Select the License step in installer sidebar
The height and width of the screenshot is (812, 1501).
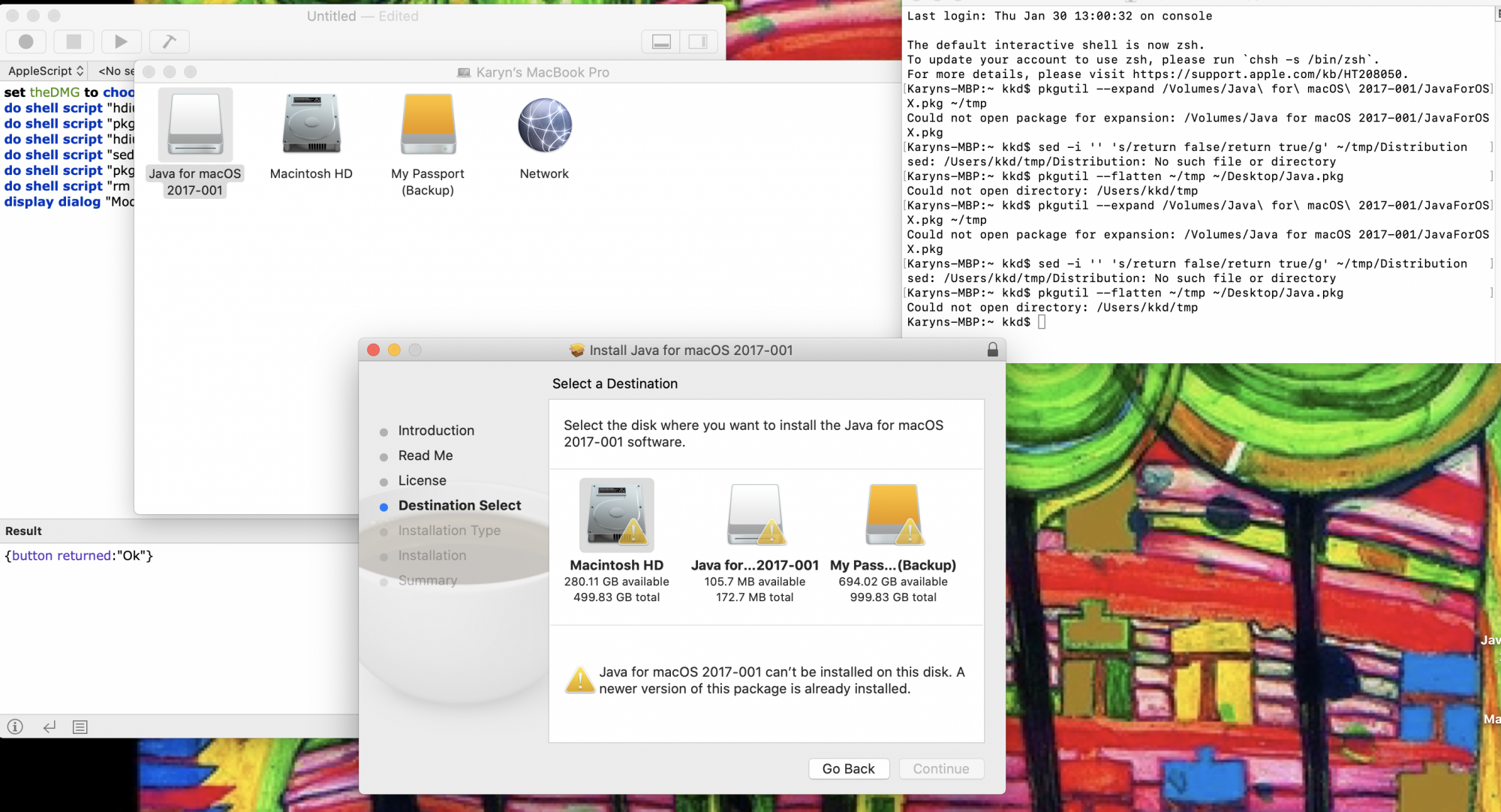pos(422,480)
